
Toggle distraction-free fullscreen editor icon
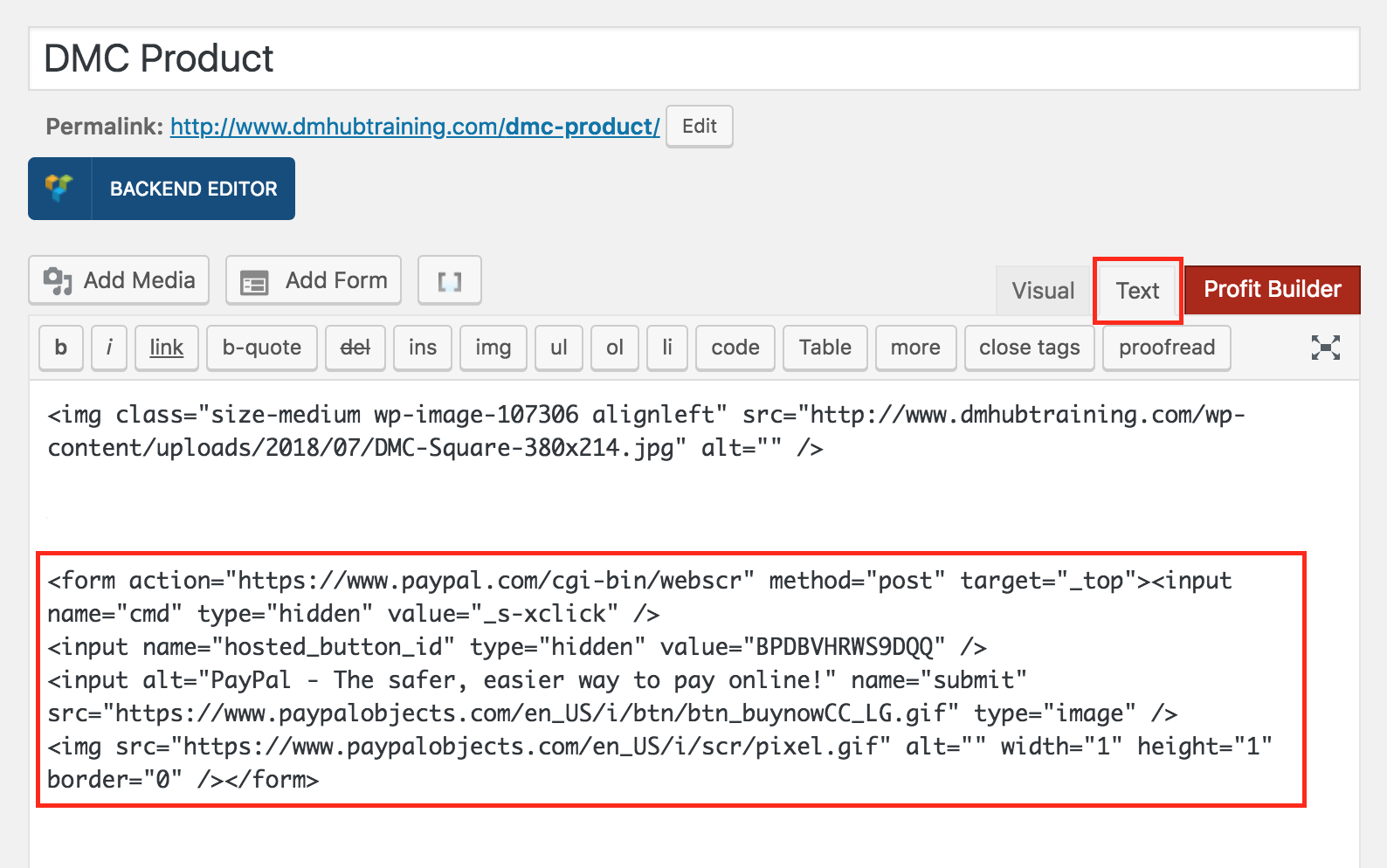(x=1325, y=348)
